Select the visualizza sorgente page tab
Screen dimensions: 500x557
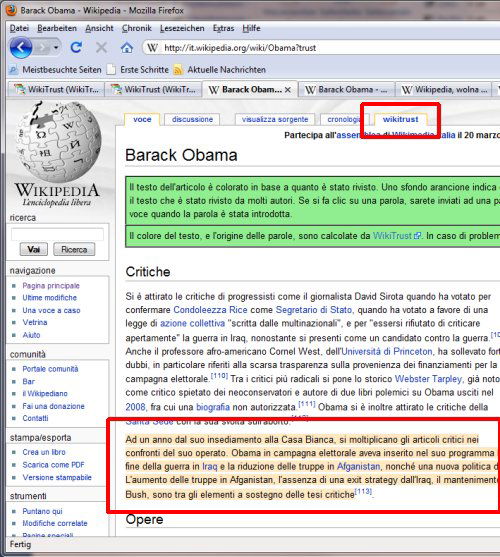275,119
